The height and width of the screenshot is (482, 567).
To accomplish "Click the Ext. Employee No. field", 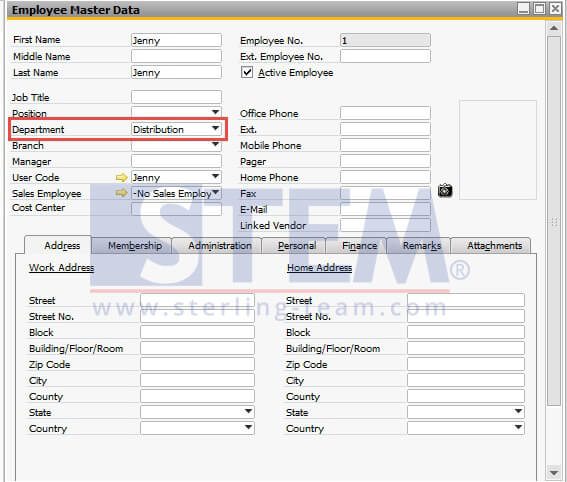I will click(385, 56).
